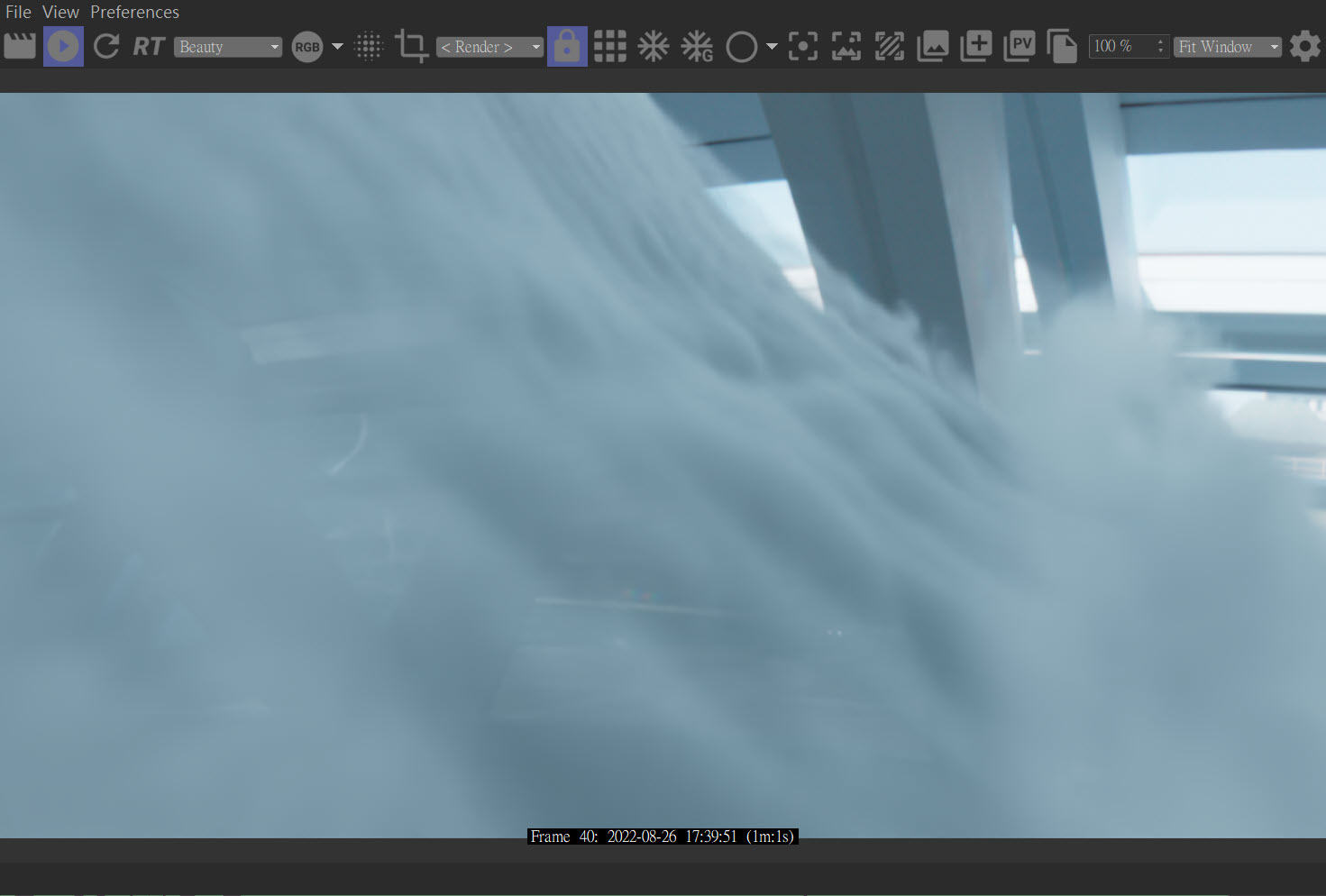Expand the RGB channel dropdown arrow
This screenshot has height=896, width=1326.
(338, 47)
